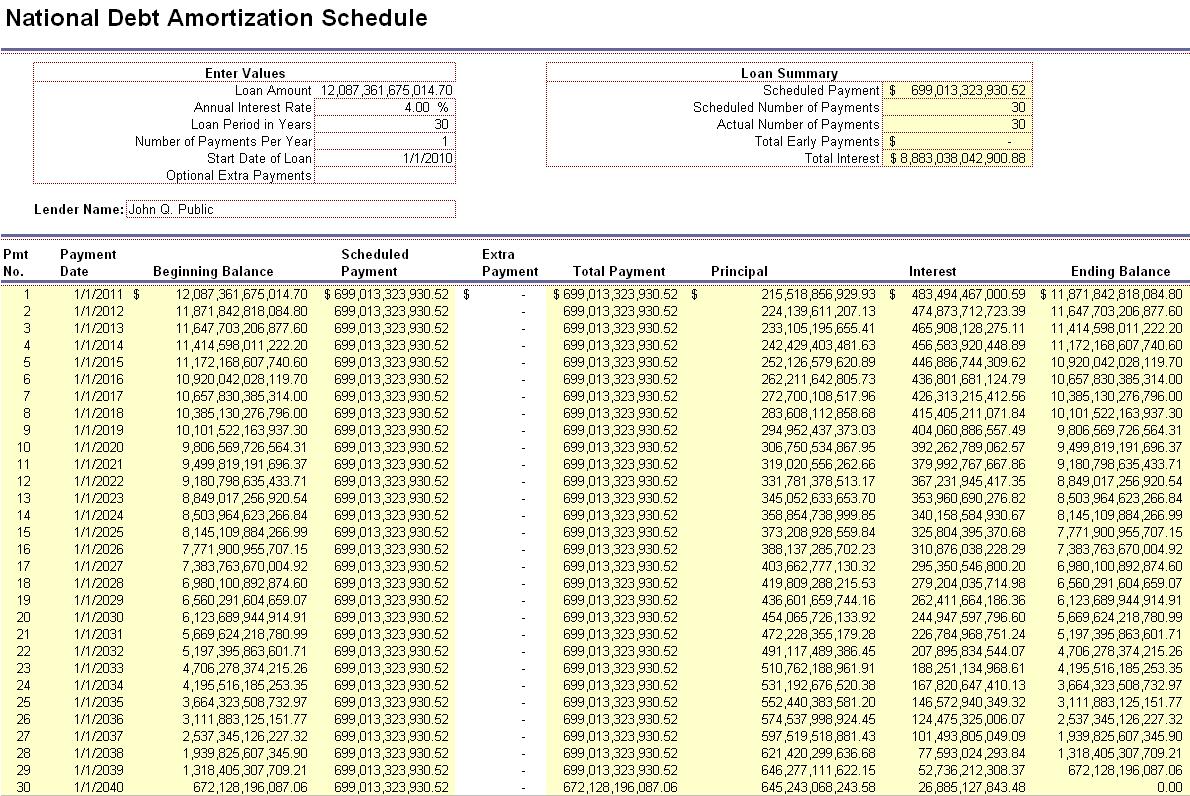Click the Actual Number of Payments value
This screenshot has height=796, width=1190.
[x=957, y=124]
